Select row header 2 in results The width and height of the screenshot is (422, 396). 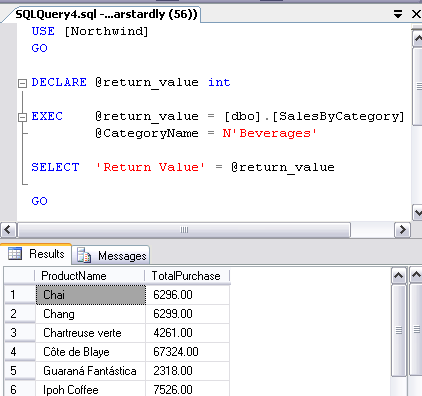(19, 314)
